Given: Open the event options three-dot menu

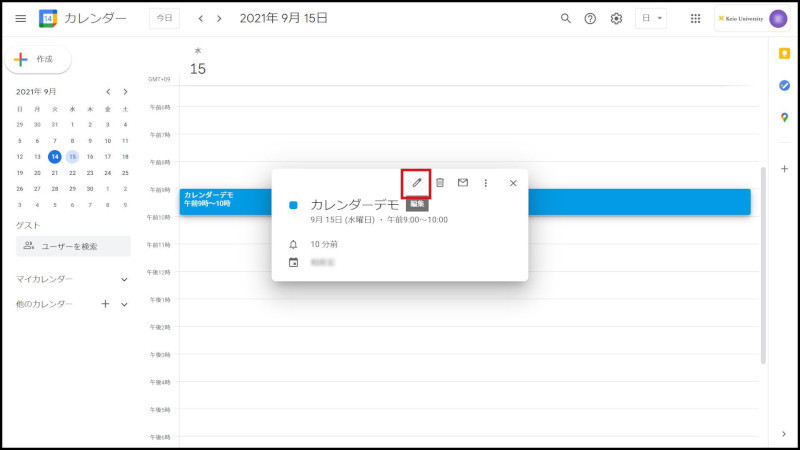Looking at the screenshot, I should [486, 183].
